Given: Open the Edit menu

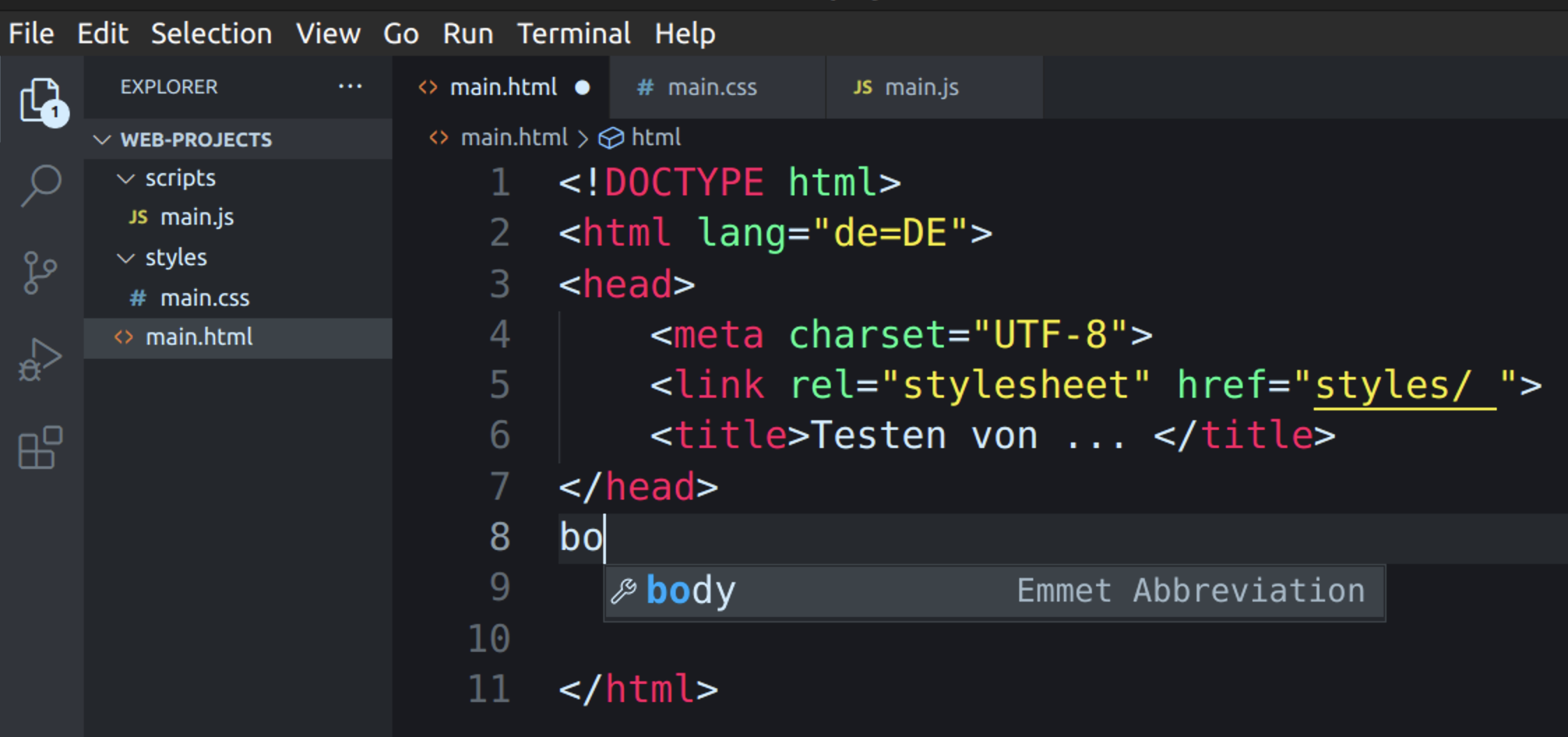Looking at the screenshot, I should pos(103,33).
